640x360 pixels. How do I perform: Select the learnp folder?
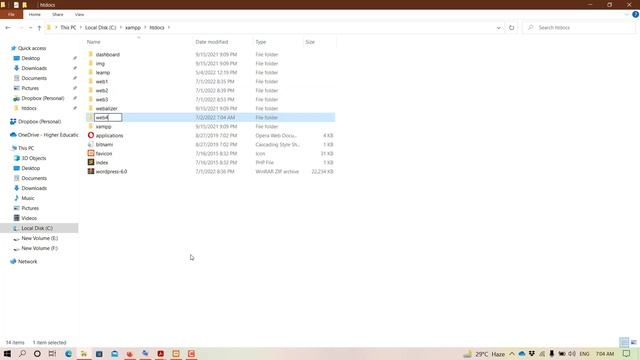pos(102,73)
